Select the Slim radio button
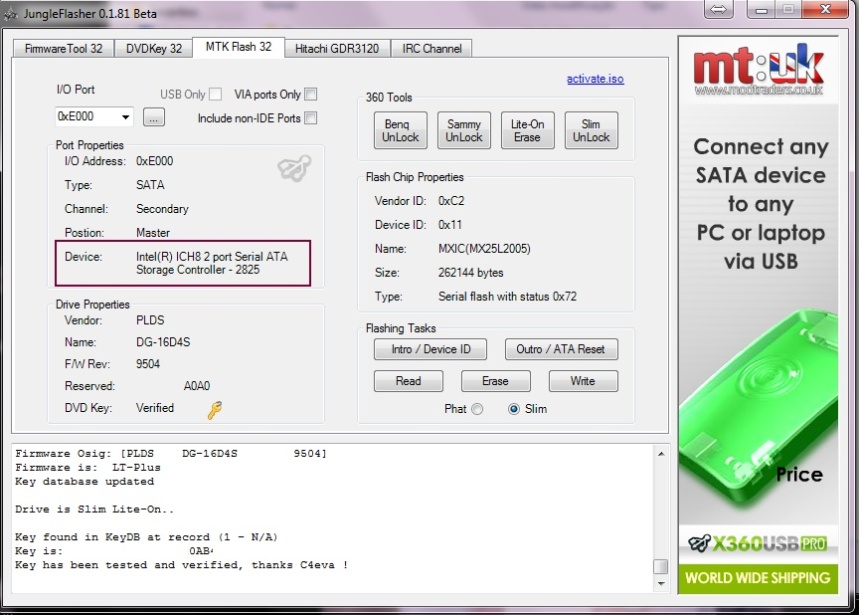 (x=513, y=409)
